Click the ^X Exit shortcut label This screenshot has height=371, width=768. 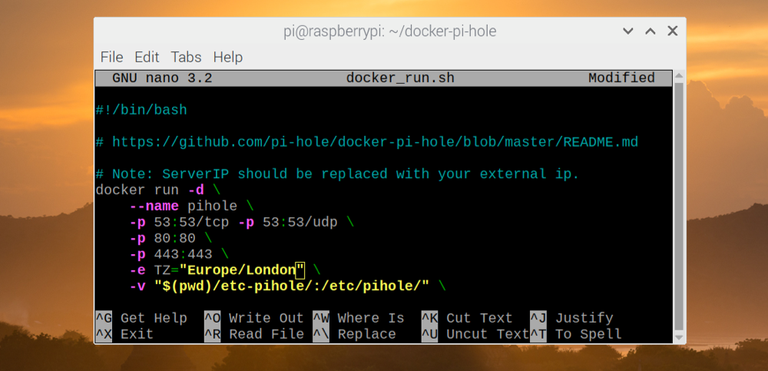click(x=125, y=334)
